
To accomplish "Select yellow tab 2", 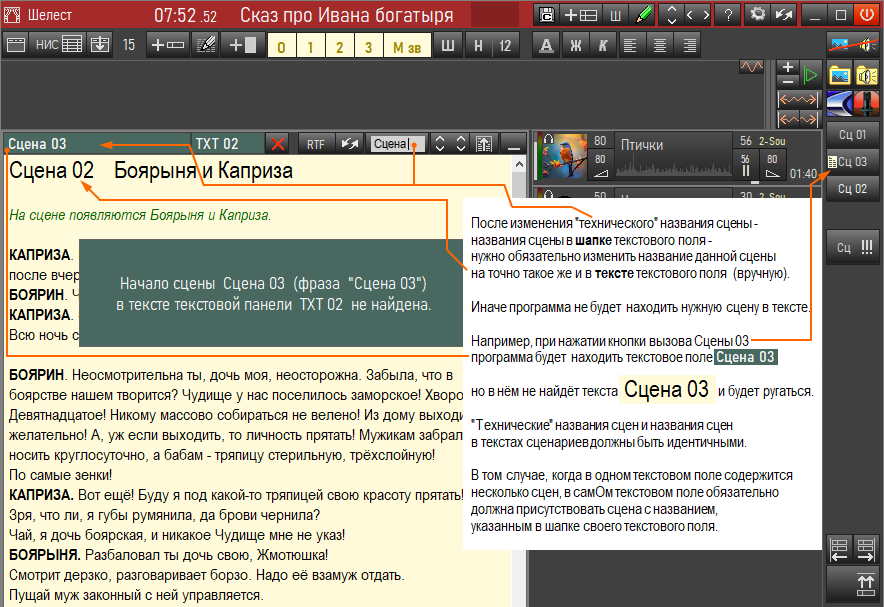I will pyautogui.click(x=339, y=46).
